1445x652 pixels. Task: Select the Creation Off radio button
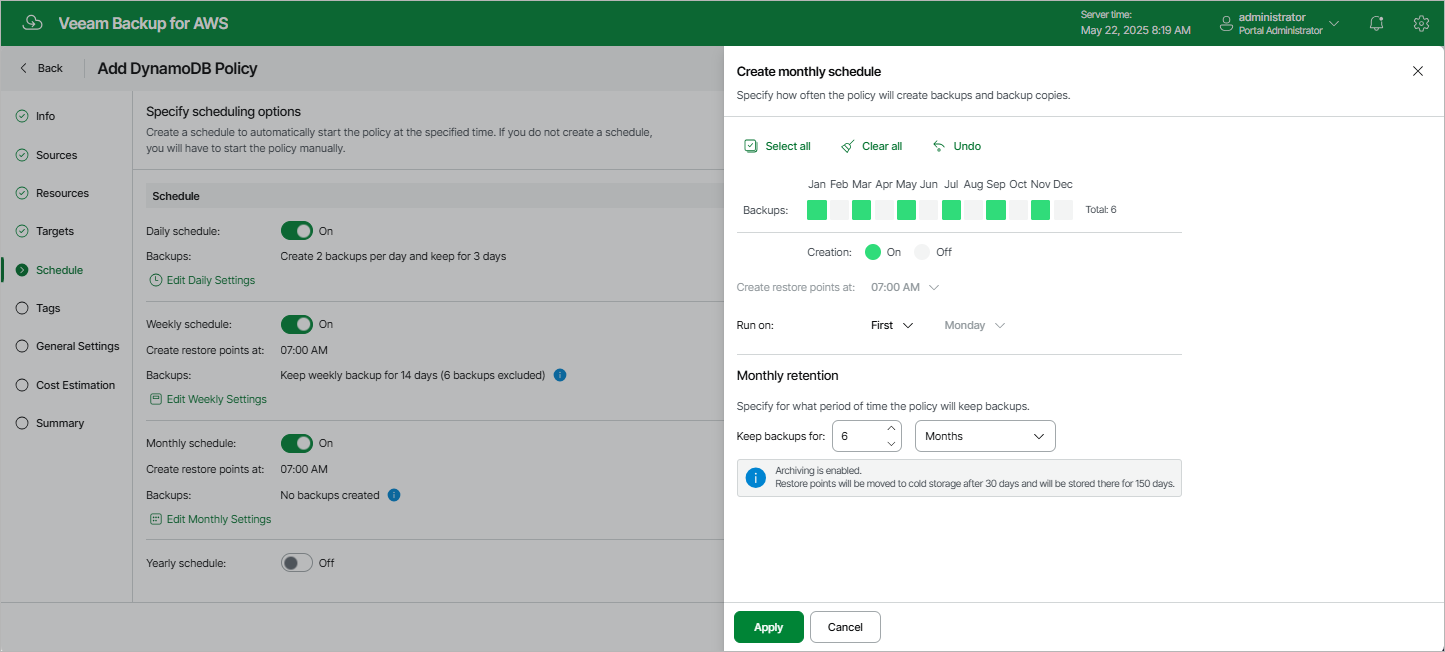pyautogui.click(x=922, y=252)
